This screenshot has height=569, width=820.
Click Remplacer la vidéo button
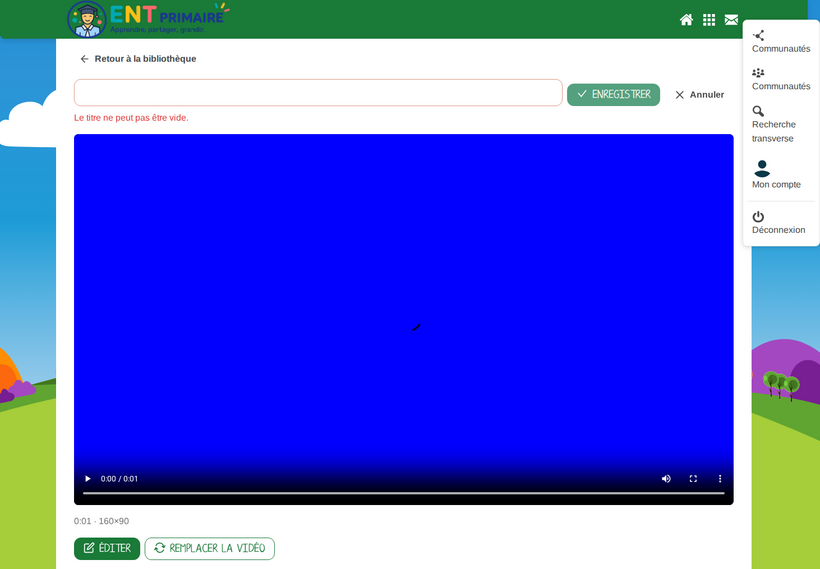[210, 549]
